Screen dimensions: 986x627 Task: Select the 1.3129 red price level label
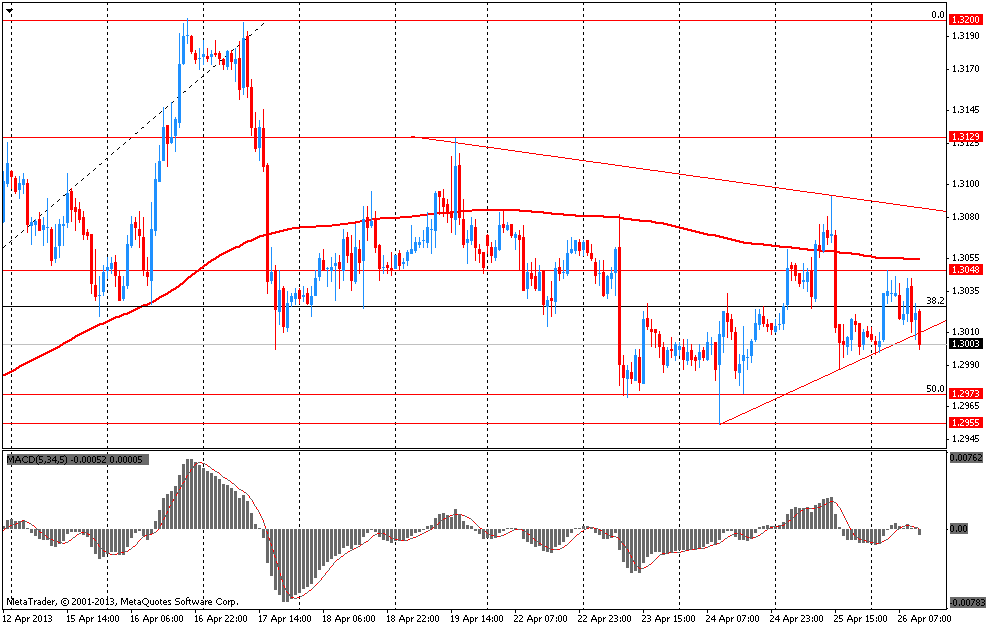[x=965, y=136]
